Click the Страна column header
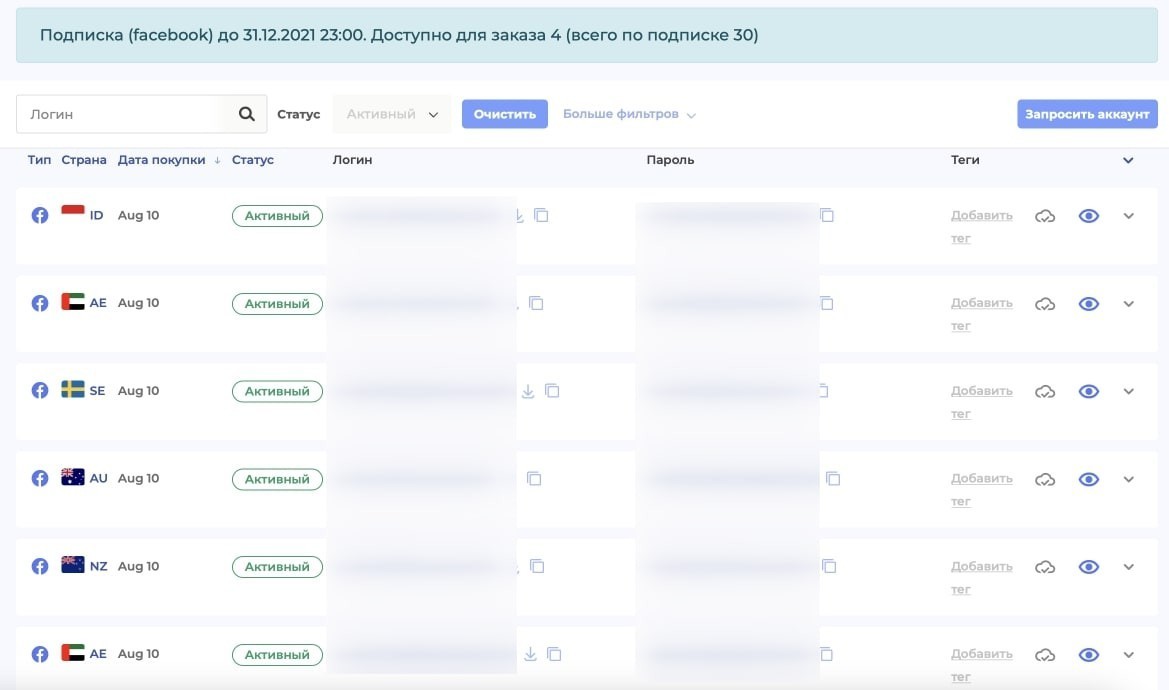The image size is (1169, 690). tap(84, 159)
